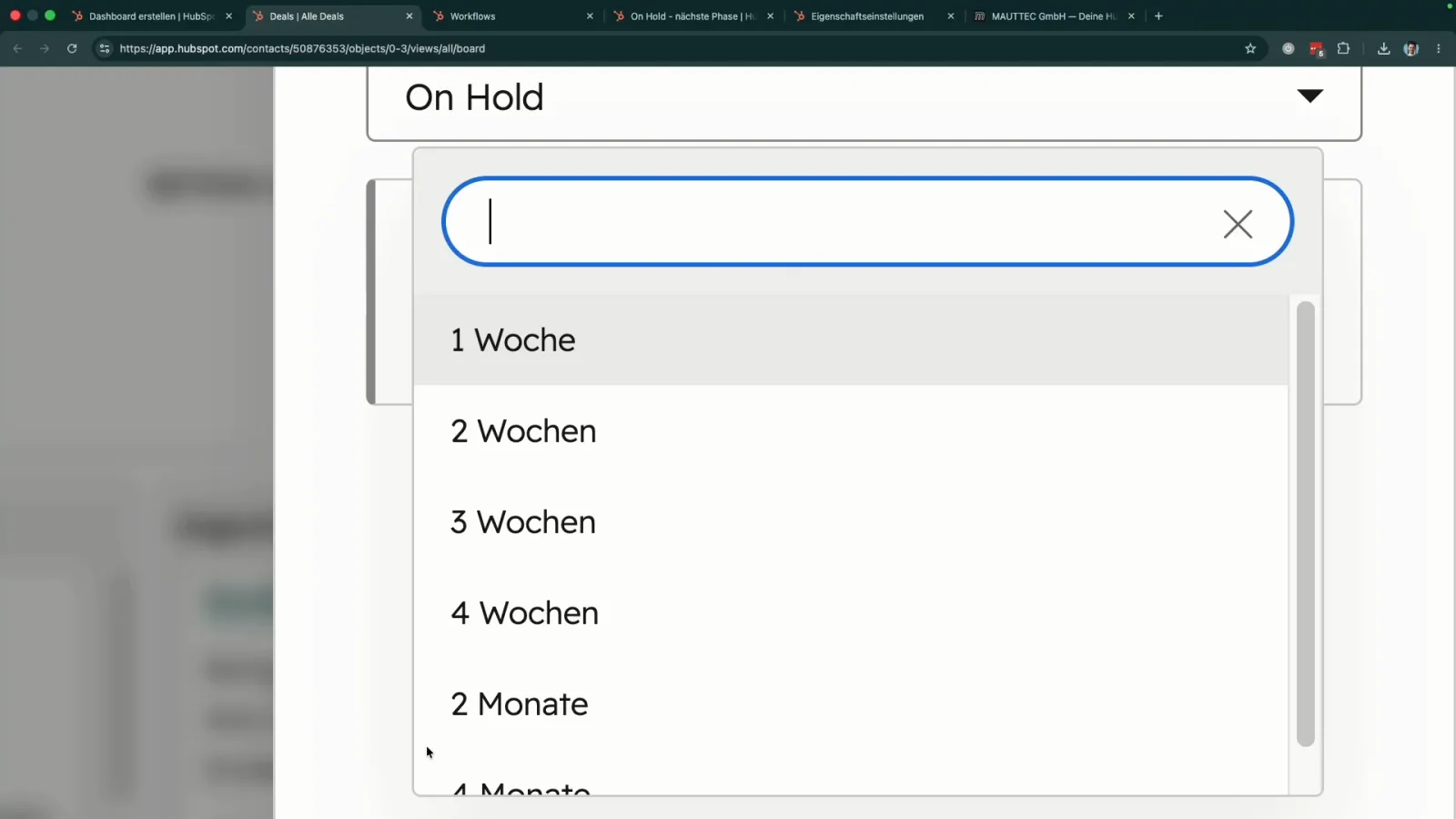
Task: View site information icon in address bar
Action: point(105,48)
